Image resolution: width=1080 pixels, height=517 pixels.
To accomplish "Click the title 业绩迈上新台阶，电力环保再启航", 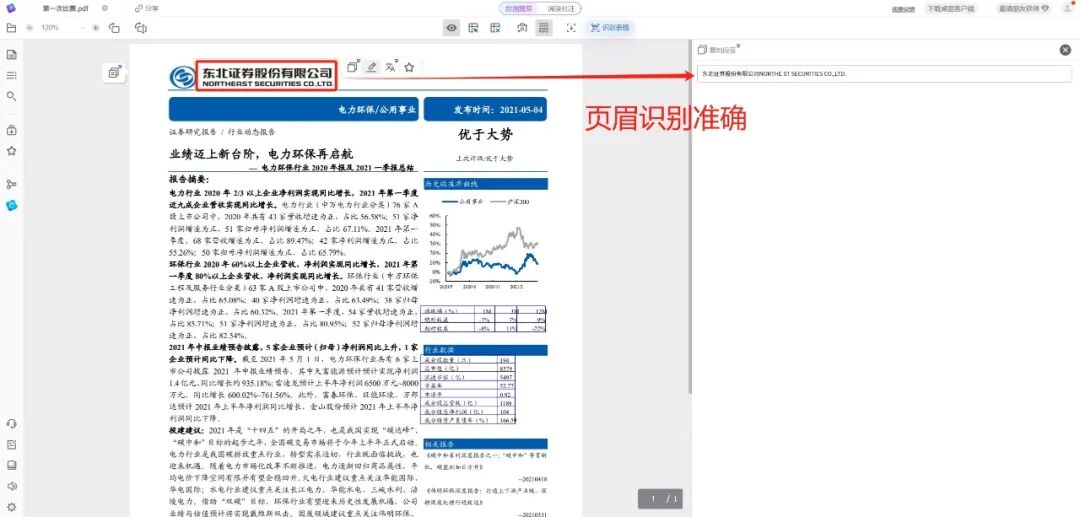I will point(261,154).
